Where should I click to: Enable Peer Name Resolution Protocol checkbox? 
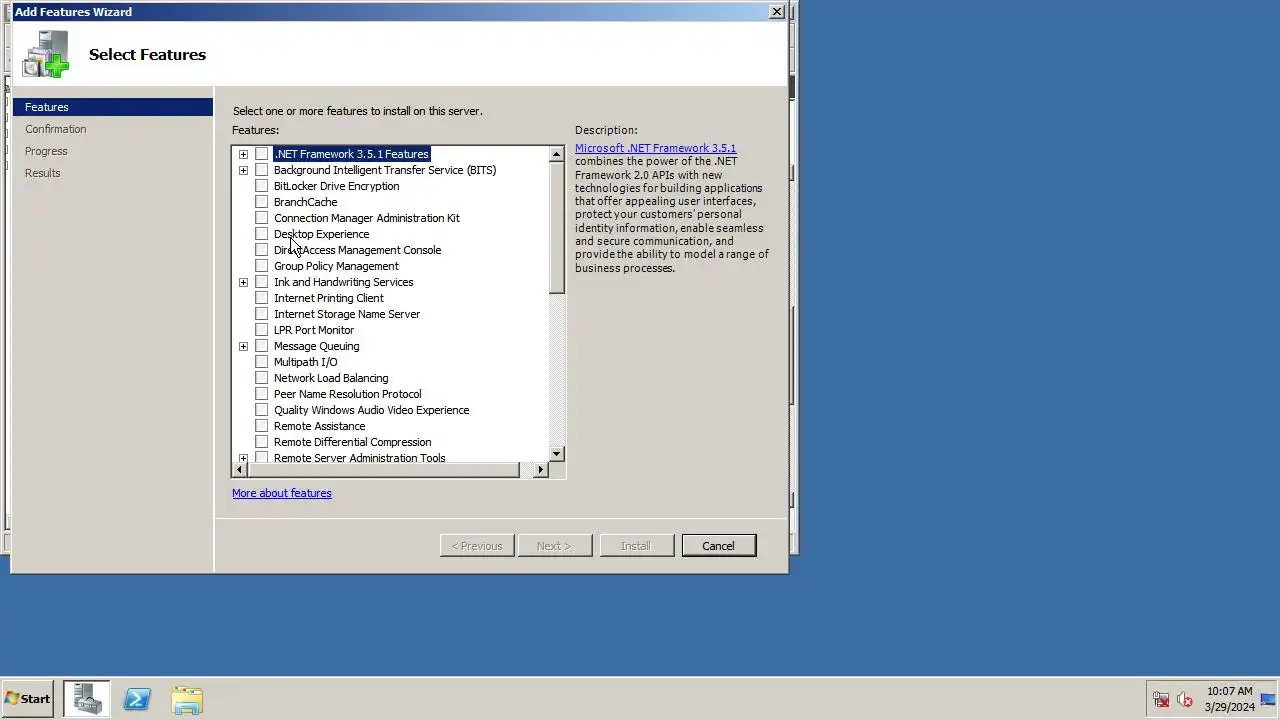pos(262,394)
